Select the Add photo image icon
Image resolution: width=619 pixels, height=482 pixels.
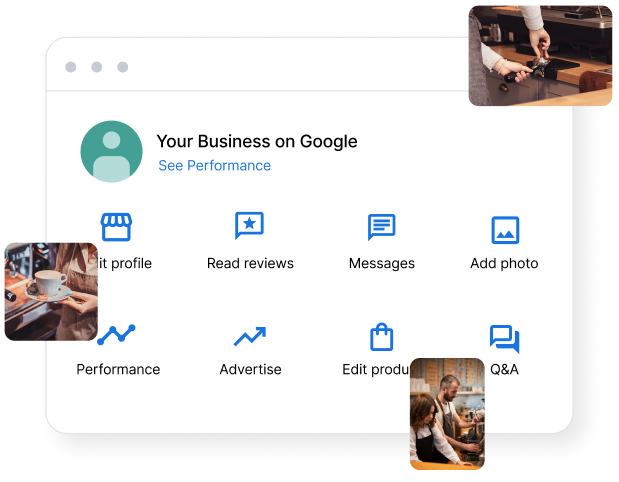(x=505, y=230)
